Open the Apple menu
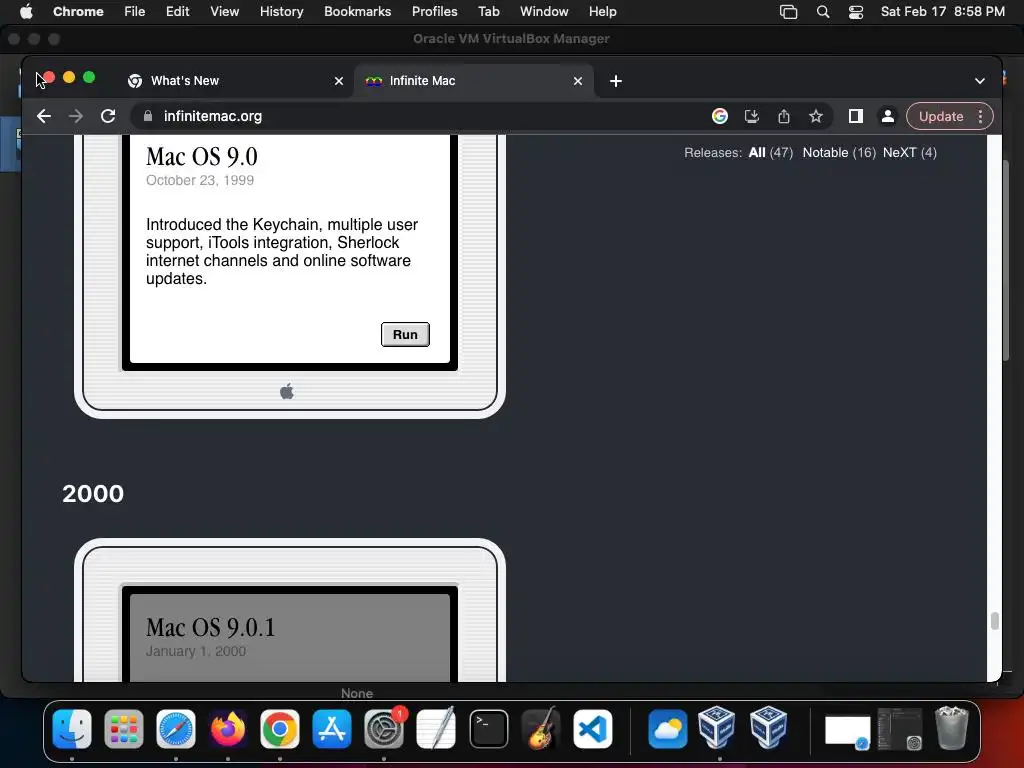 tap(26, 12)
